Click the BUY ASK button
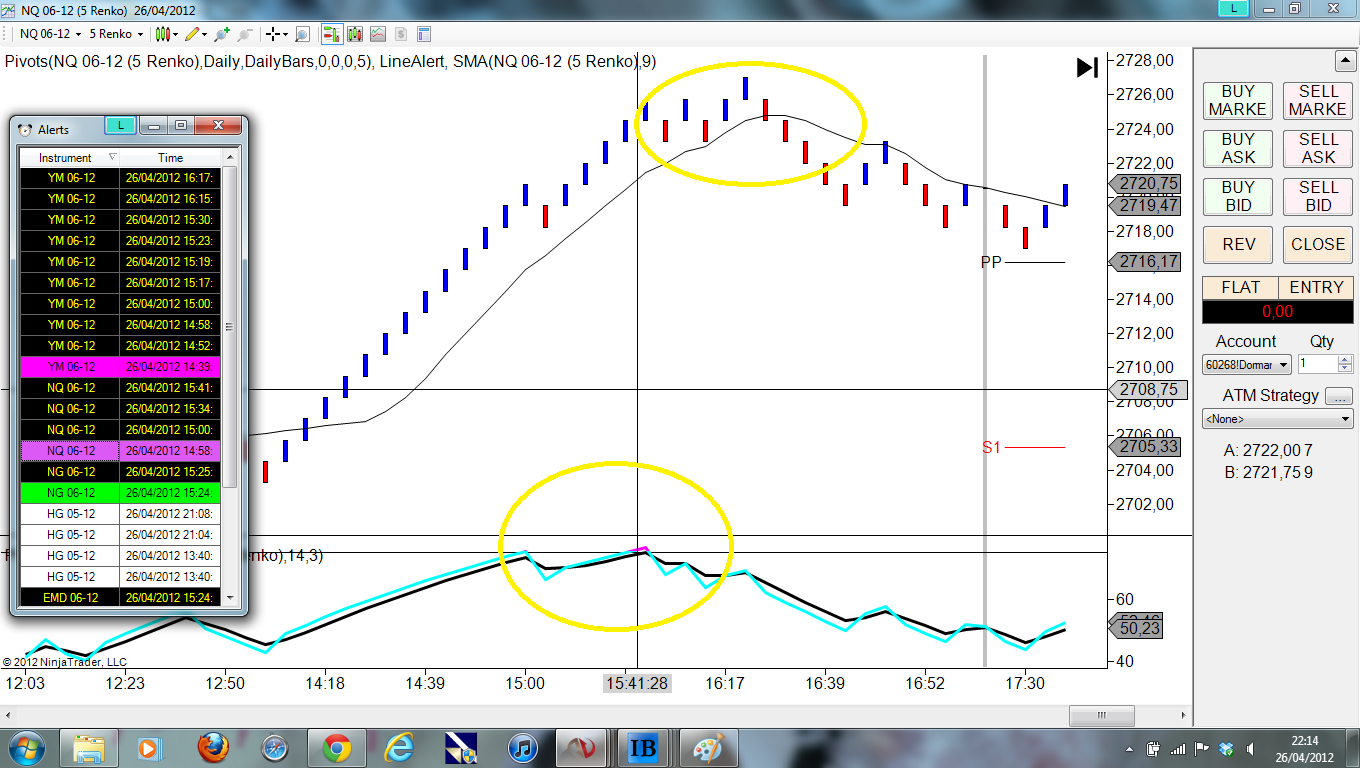Image resolution: width=1360 pixels, height=768 pixels. [1237, 148]
